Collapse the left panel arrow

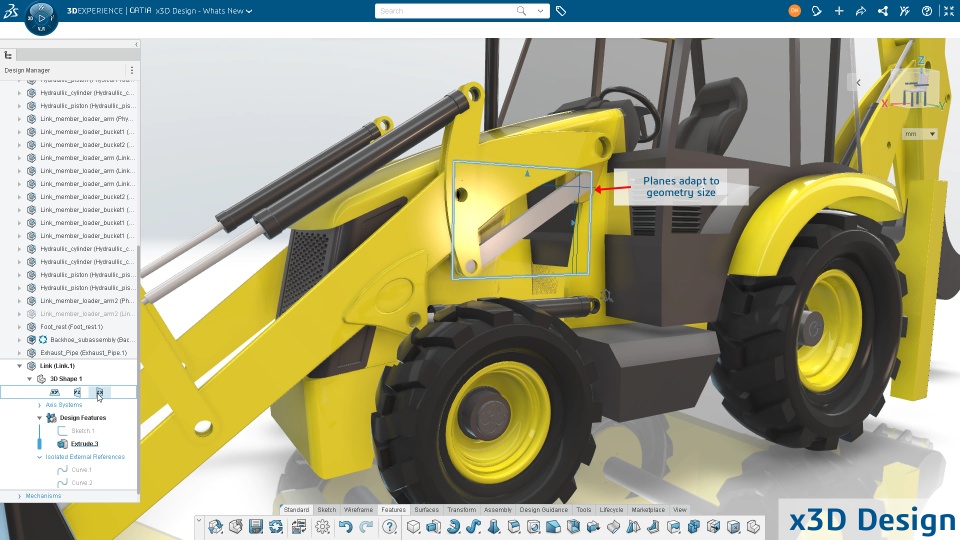pos(136,44)
